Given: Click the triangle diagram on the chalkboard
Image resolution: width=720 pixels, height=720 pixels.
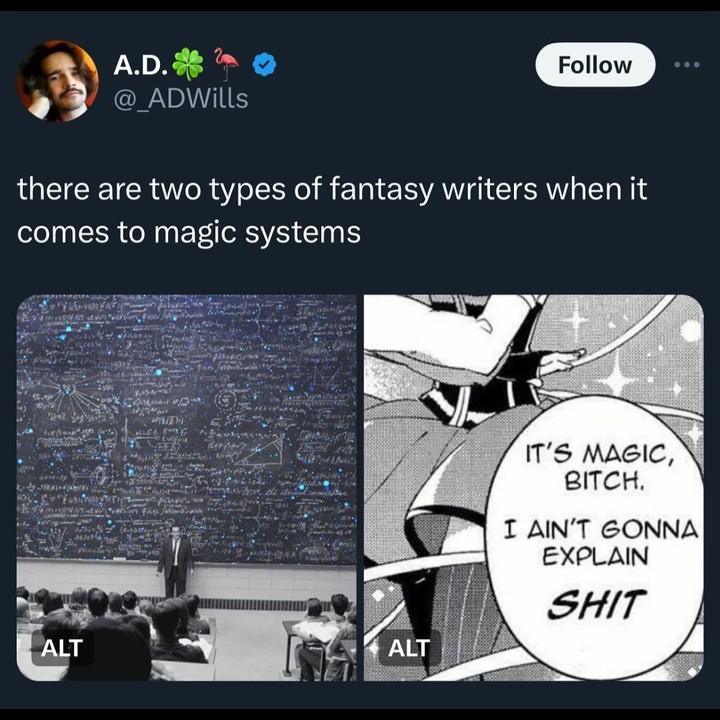Looking at the screenshot, I should [x=262, y=450].
